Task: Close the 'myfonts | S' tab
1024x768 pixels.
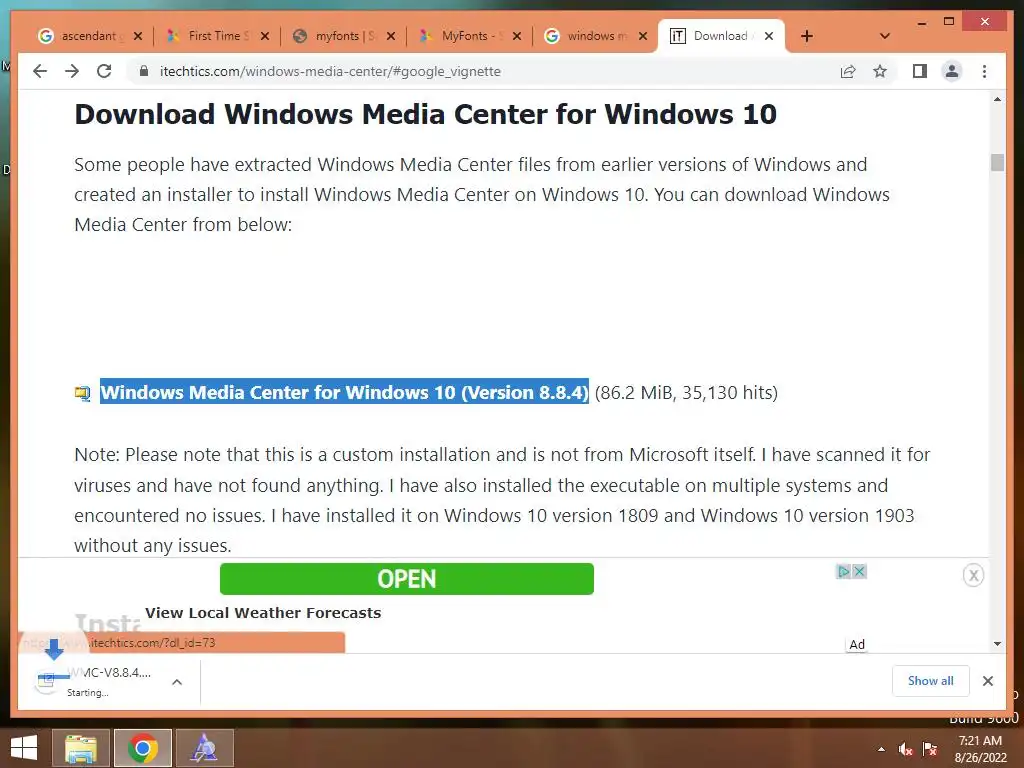Action: pos(391,36)
